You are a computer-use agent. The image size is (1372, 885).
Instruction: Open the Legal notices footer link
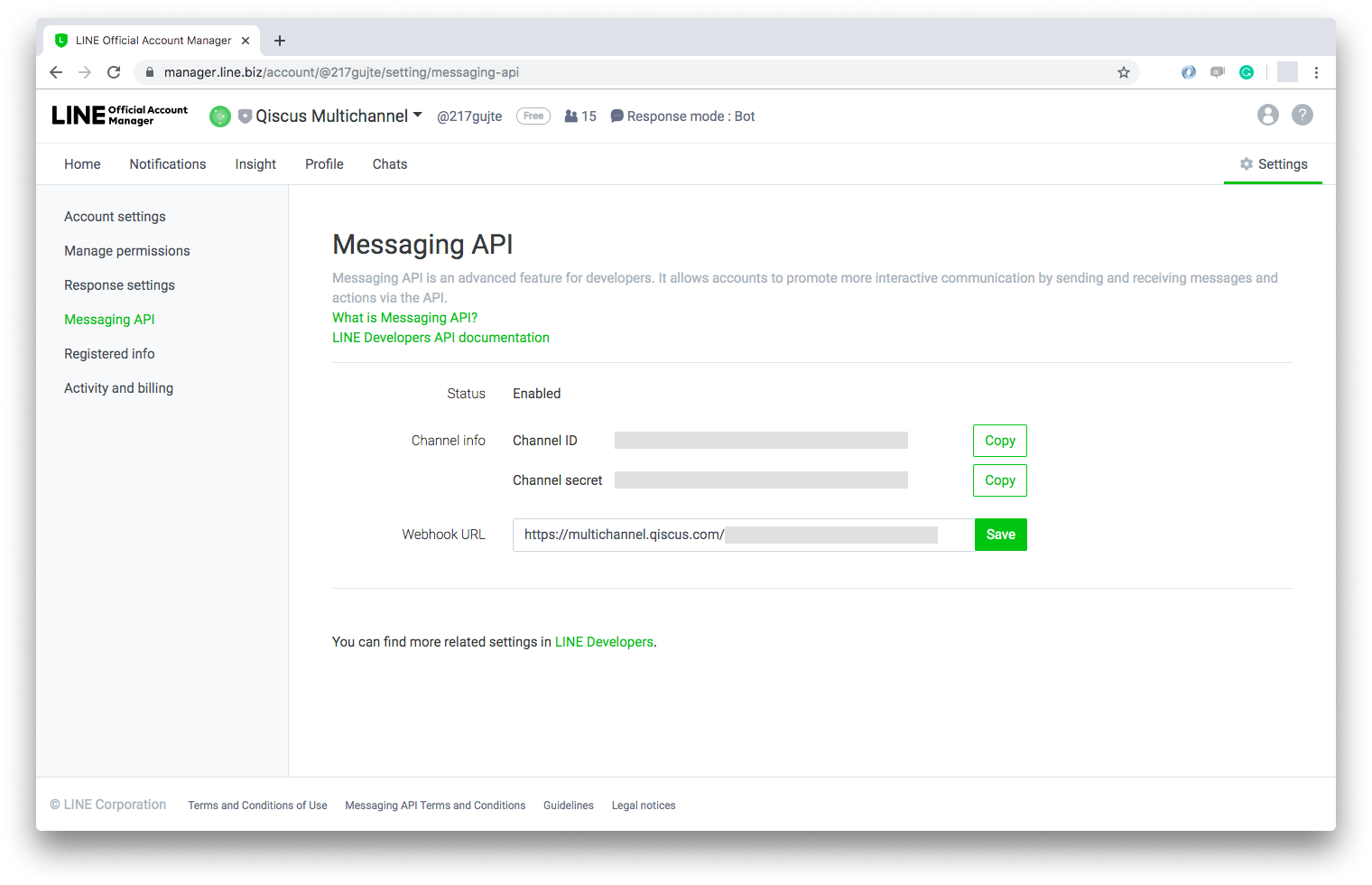pyautogui.click(x=644, y=806)
